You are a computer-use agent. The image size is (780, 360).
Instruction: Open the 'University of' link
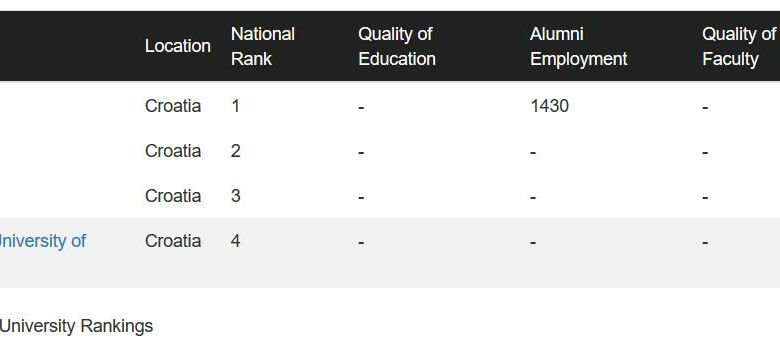[43, 241]
